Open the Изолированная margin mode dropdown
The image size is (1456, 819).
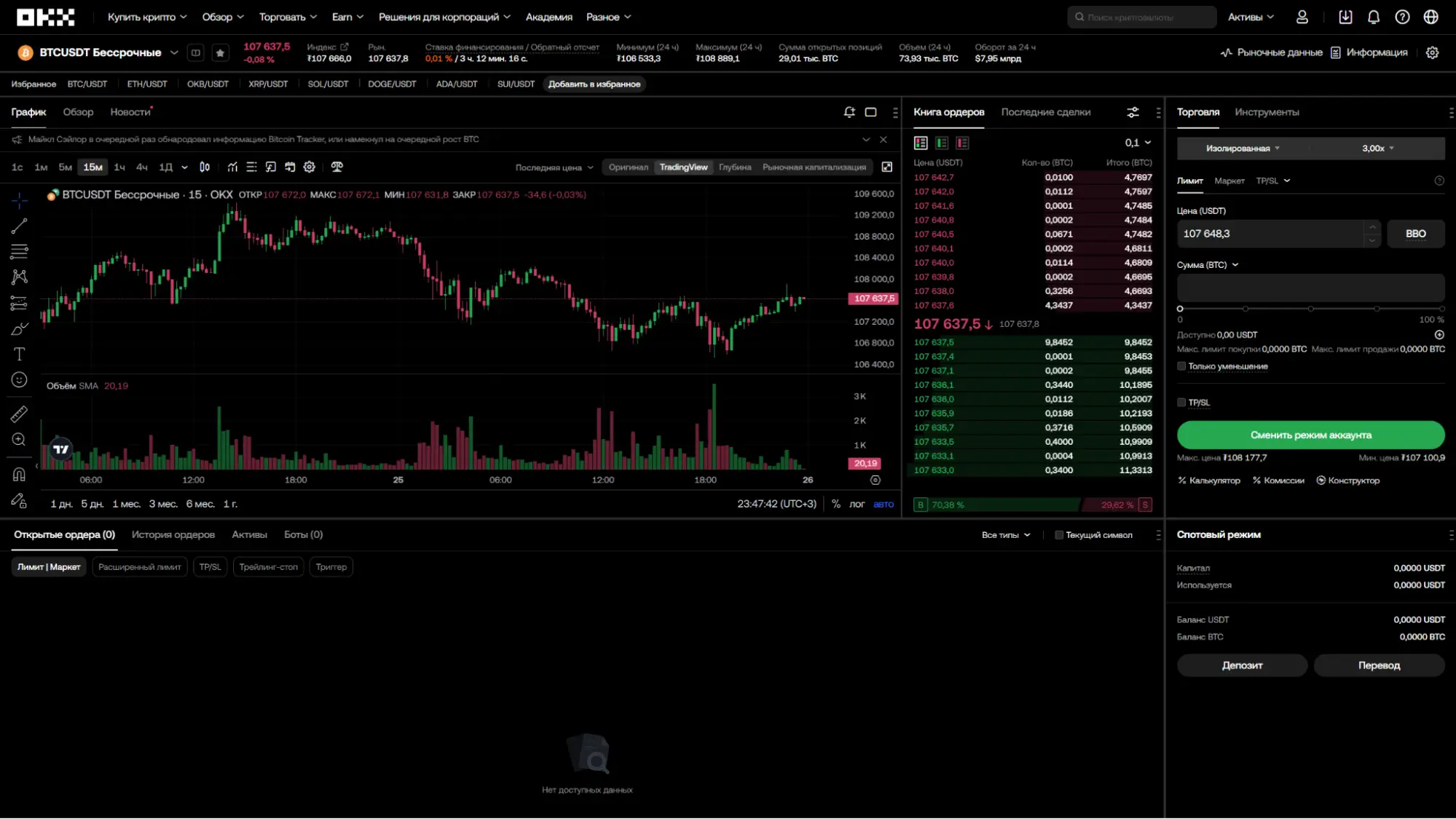(1243, 148)
